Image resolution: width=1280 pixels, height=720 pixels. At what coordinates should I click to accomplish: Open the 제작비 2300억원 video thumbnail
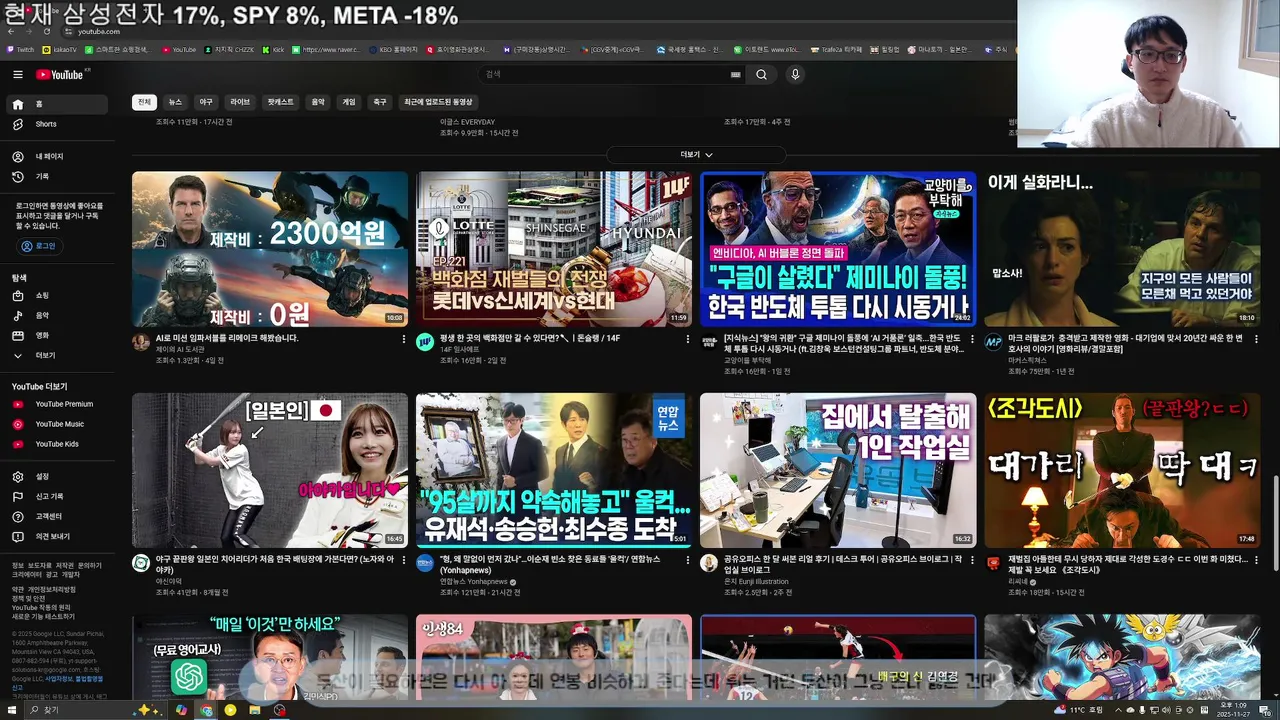pos(270,249)
